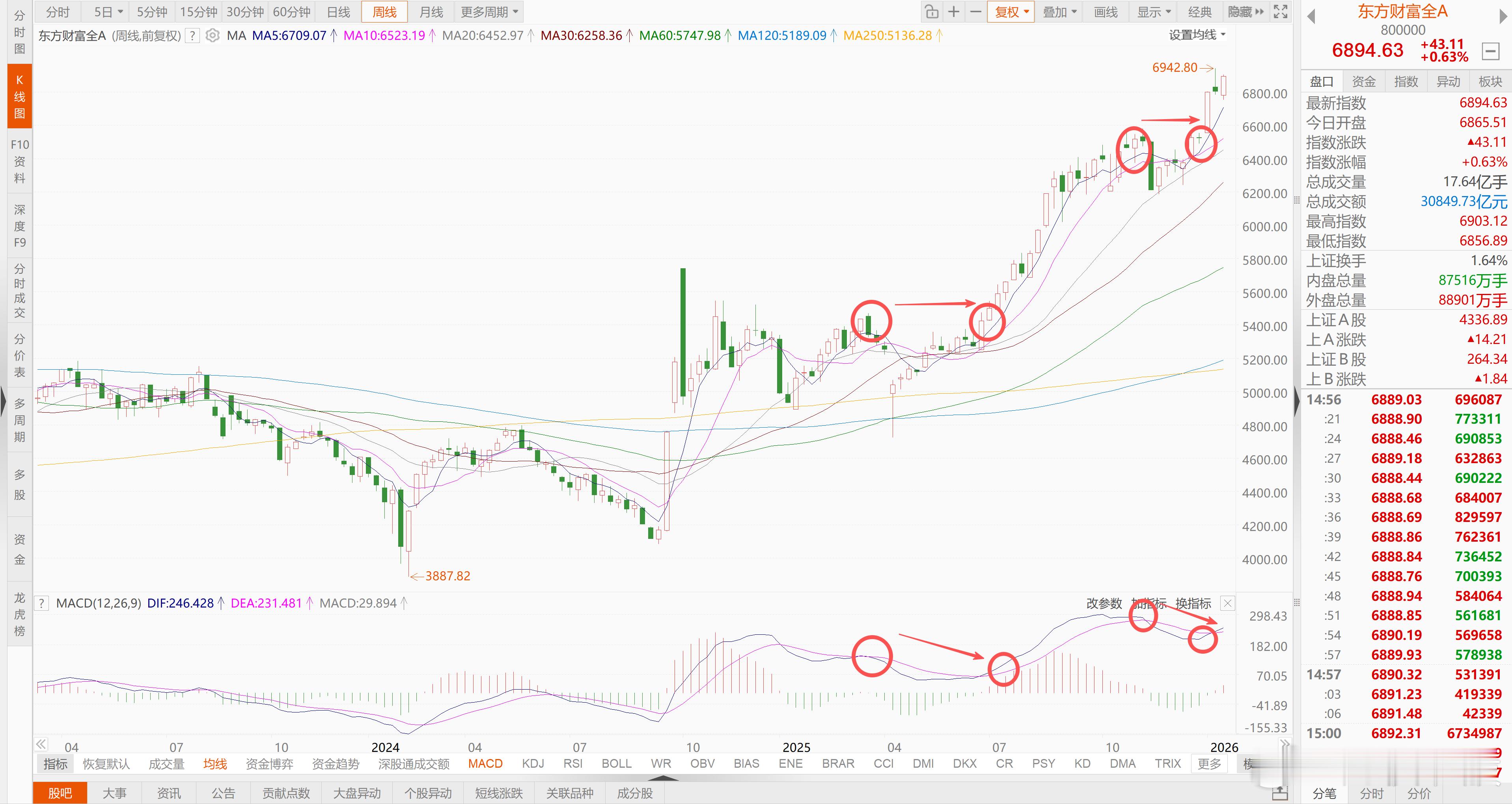Enter fullscreen chart mode via expand icon
The height and width of the screenshot is (804, 1512).
1281,12
